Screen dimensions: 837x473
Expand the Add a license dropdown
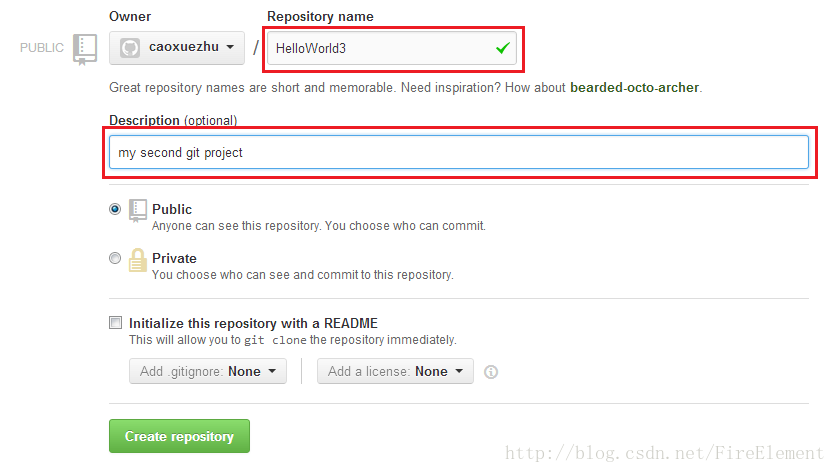point(395,371)
